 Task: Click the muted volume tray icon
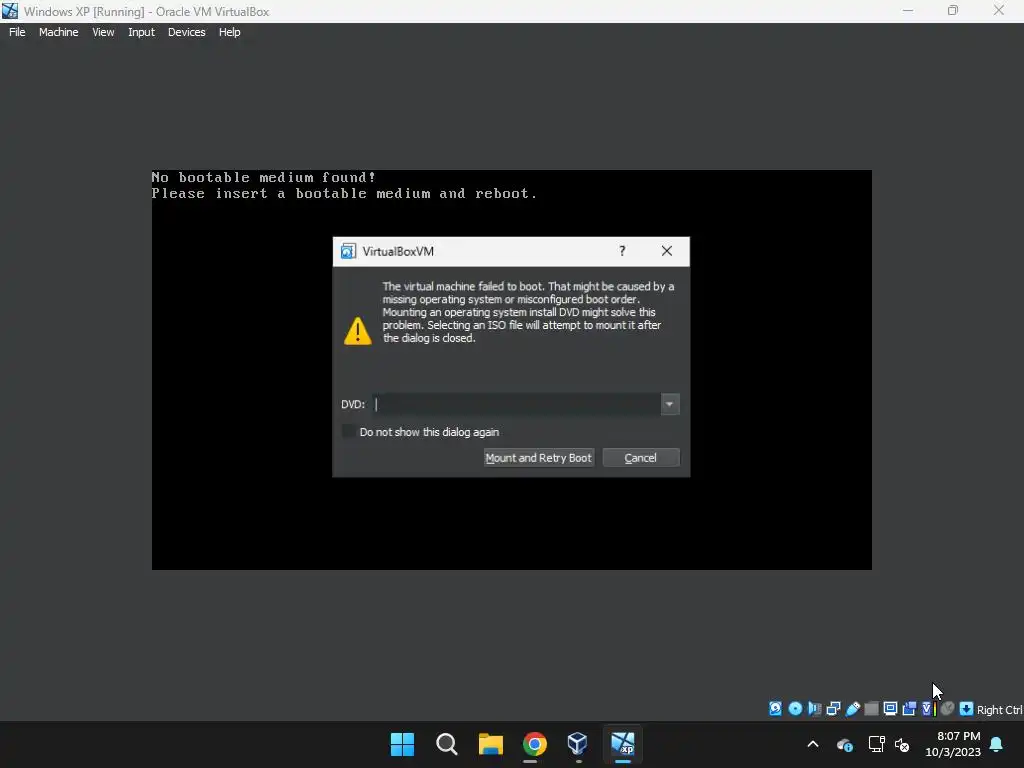pyautogui.click(x=903, y=744)
